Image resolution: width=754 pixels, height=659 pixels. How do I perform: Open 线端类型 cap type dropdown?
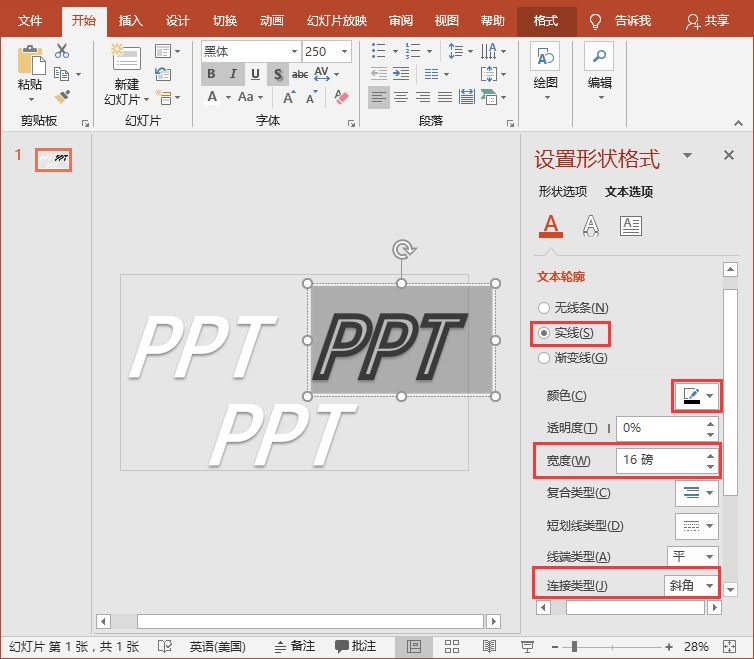coord(692,557)
